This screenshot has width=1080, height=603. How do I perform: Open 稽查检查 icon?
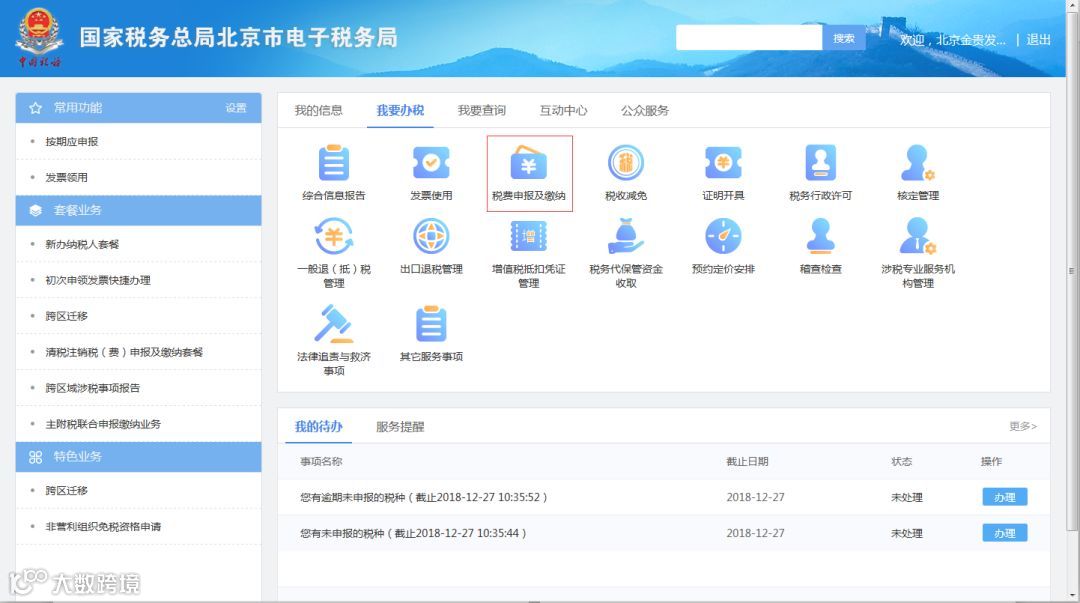(x=820, y=236)
